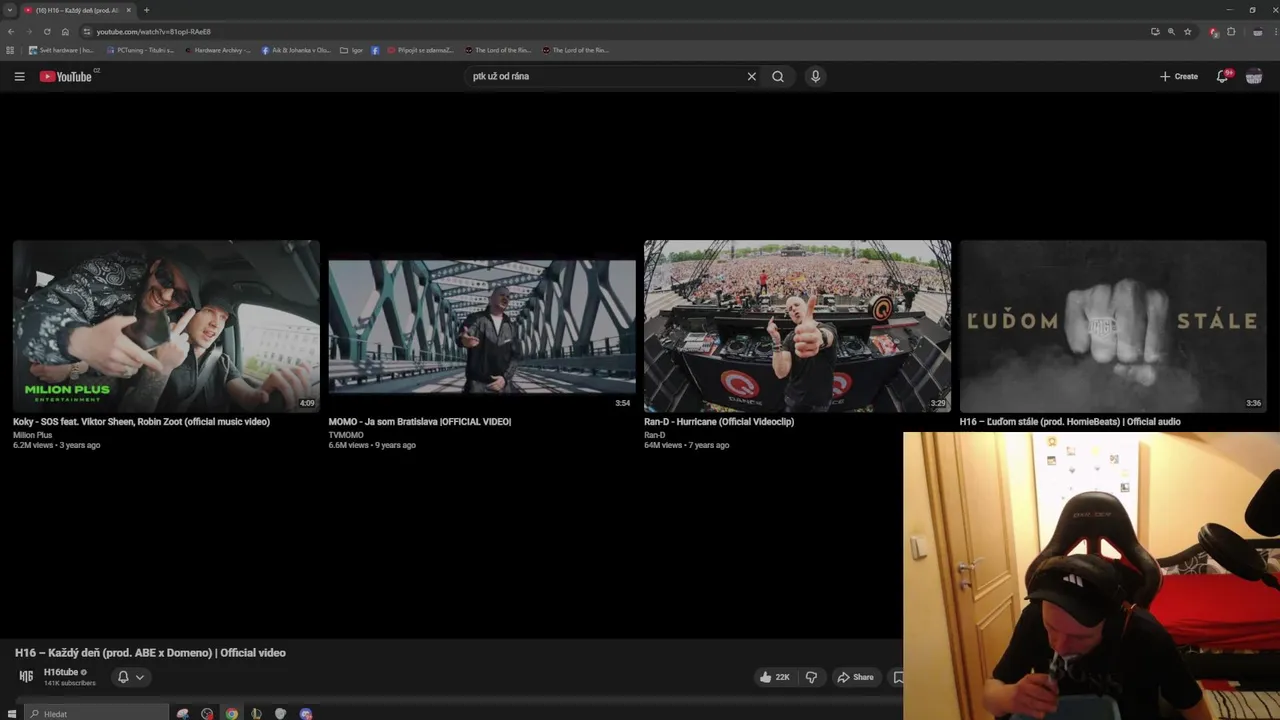The image size is (1280, 720).
Task: Select the address bar URL
Action: 153,32
